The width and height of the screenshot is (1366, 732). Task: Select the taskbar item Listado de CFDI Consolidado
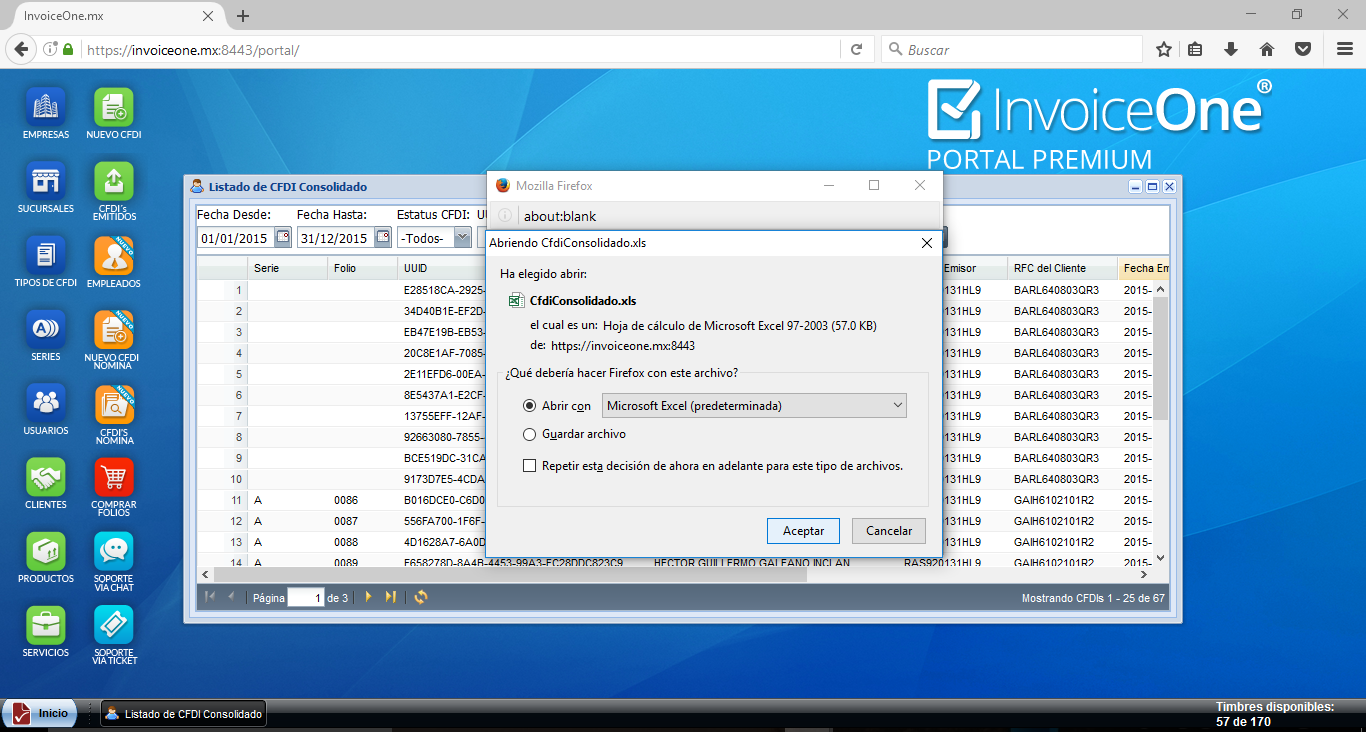click(x=184, y=714)
